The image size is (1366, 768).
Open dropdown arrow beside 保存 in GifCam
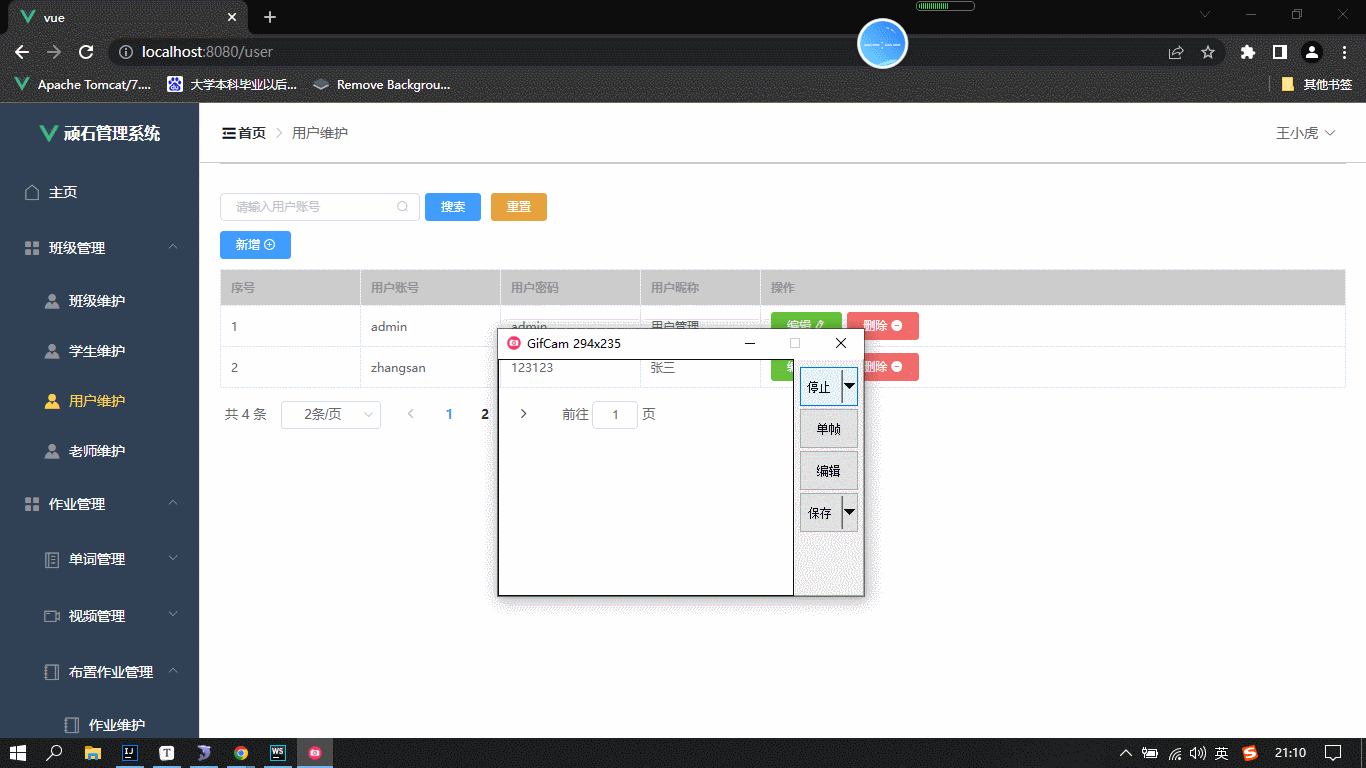click(850, 513)
